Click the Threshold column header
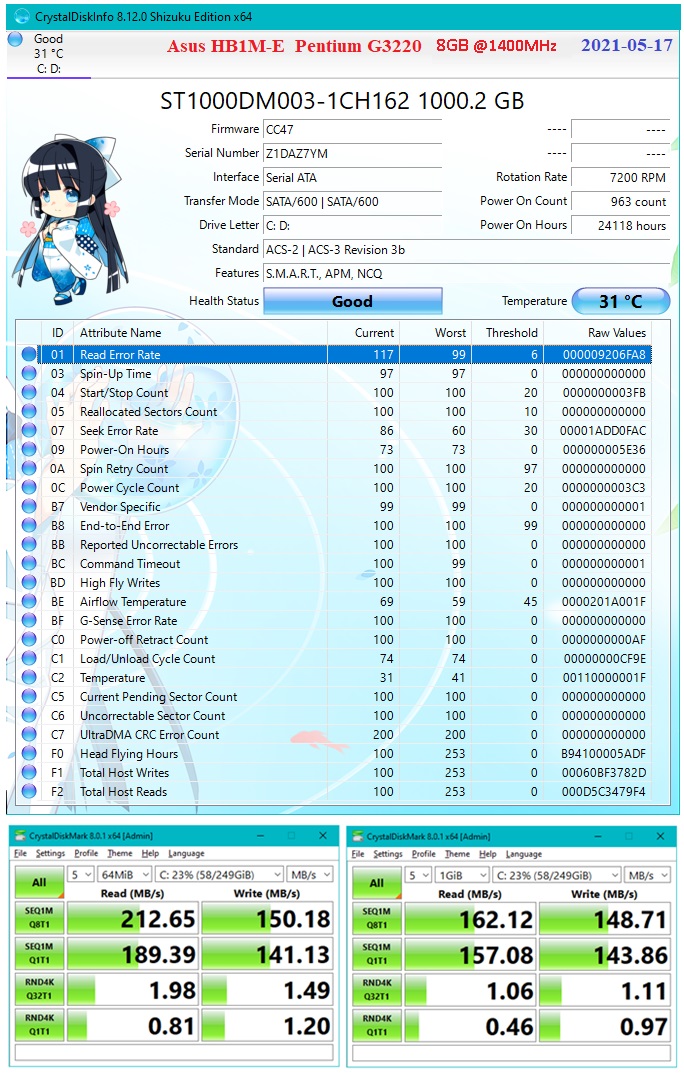This screenshot has height=1073, width=684. click(x=508, y=333)
